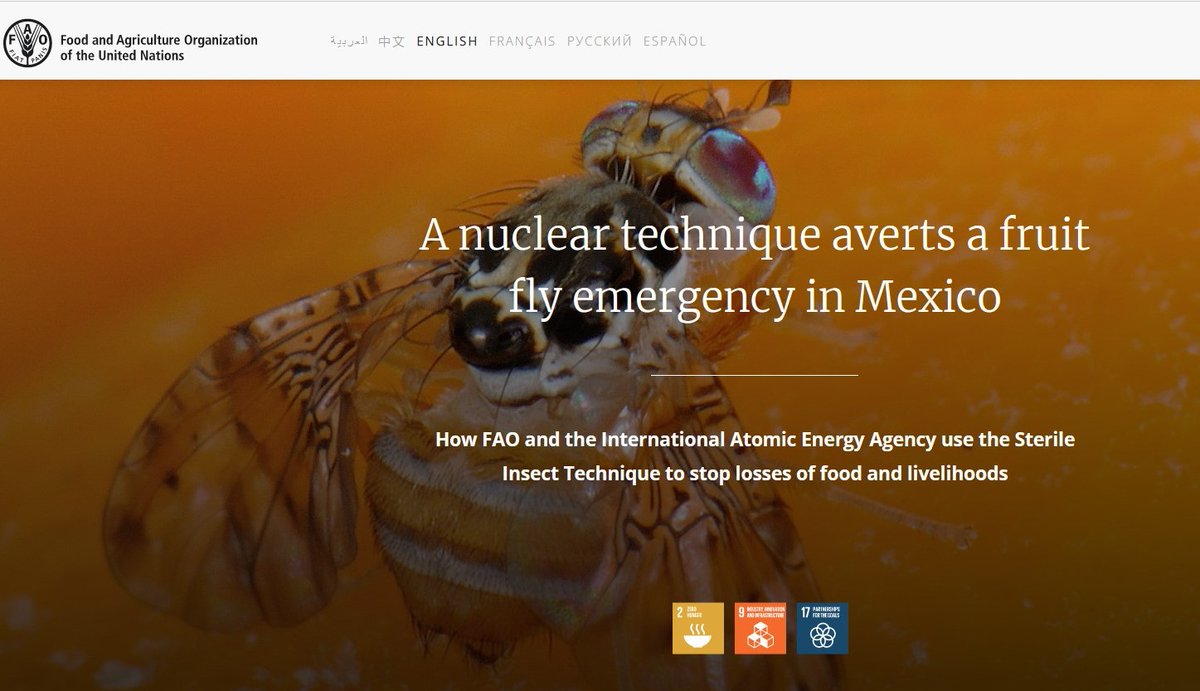
Task: Select subtitle about Sterile Insect Technique
Action: 755,456
